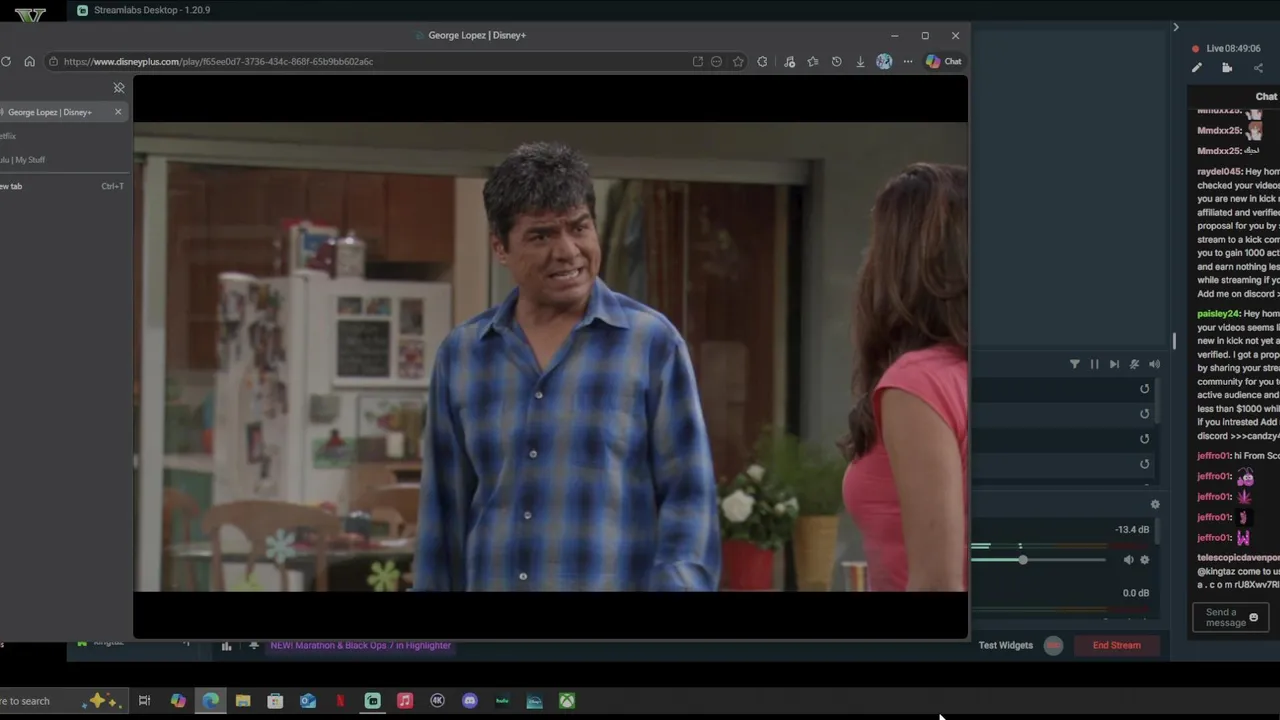Click the bar chart stats icon in footer
Viewport: 1280px width, 720px height.
(x=226, y=646)
